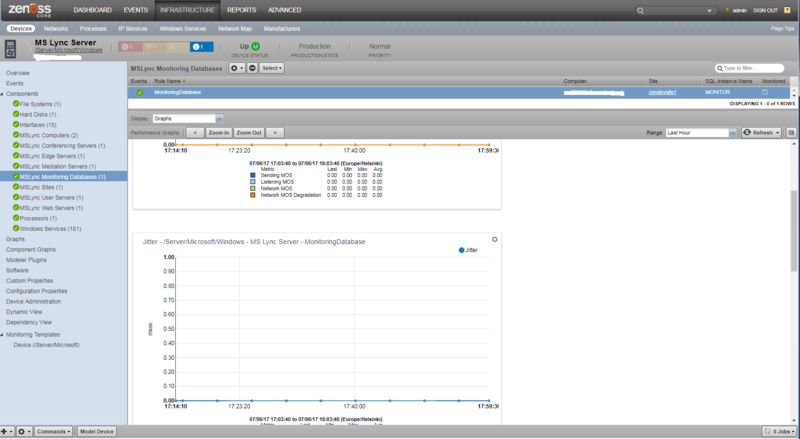This screenshot has width=800, height=439.
Task: Open the Commands dropdown in the bottom bar
Action: pos(54,431)
